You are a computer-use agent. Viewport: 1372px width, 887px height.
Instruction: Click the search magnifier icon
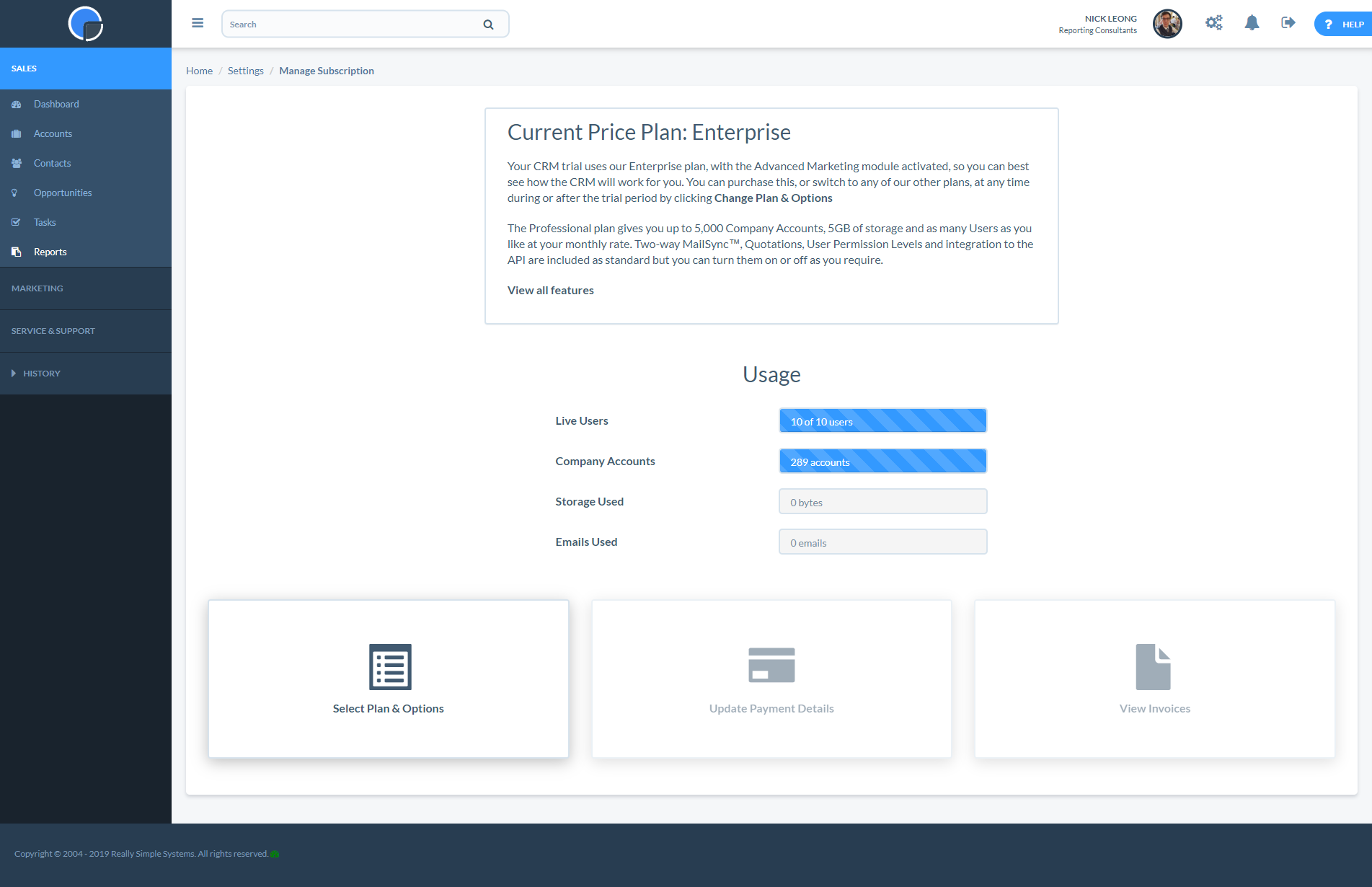(x=488, y=25)
